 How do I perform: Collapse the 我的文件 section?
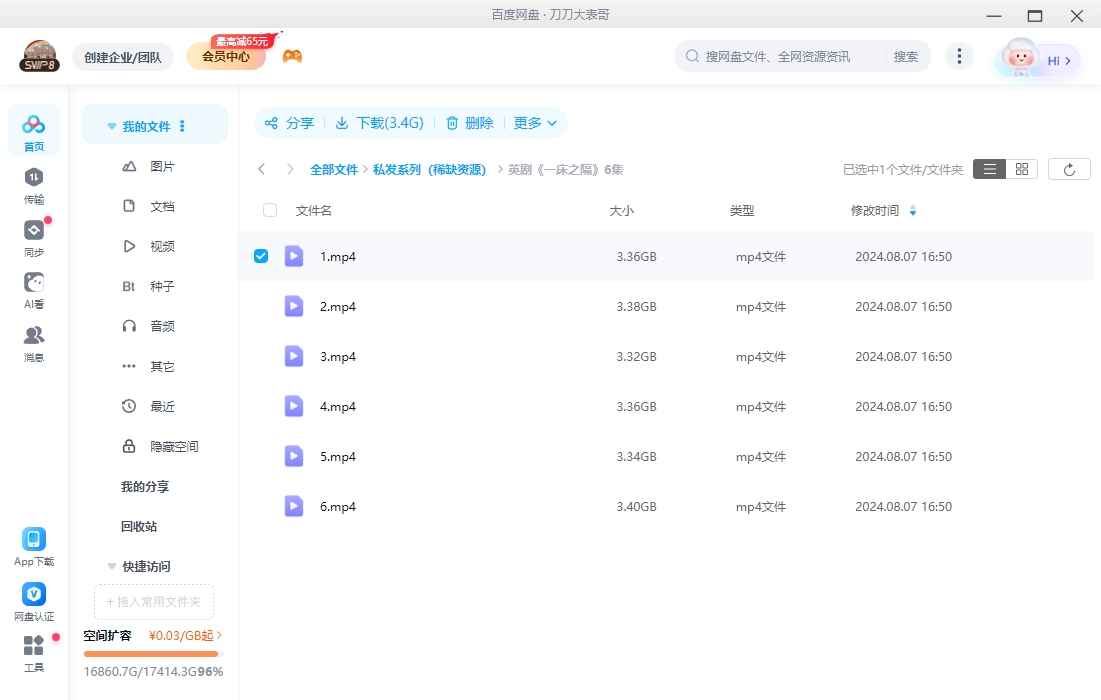pyautogui.click(x=111, y=124)
